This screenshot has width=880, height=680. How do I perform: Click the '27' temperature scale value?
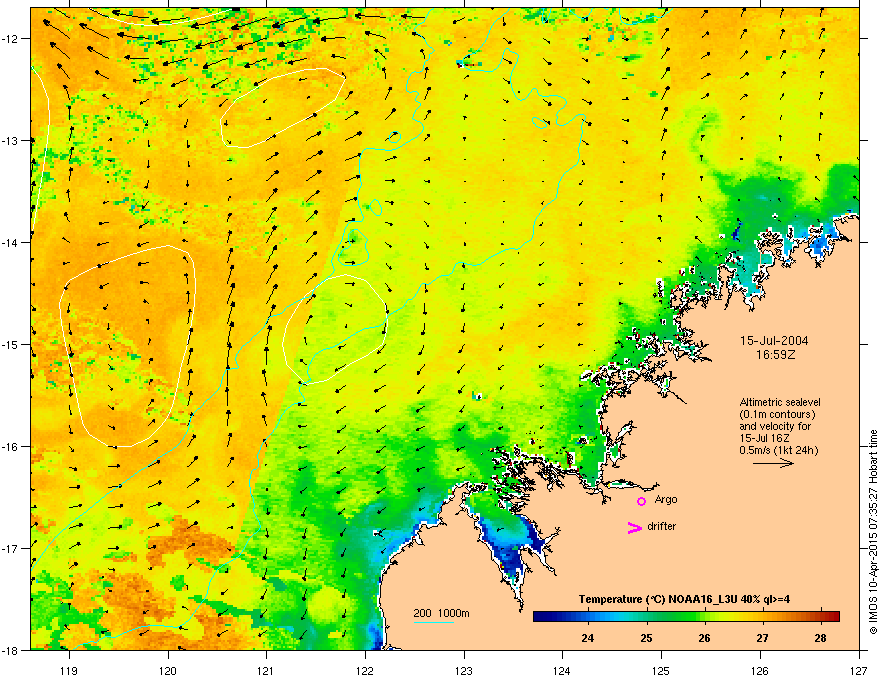(762, 638)
